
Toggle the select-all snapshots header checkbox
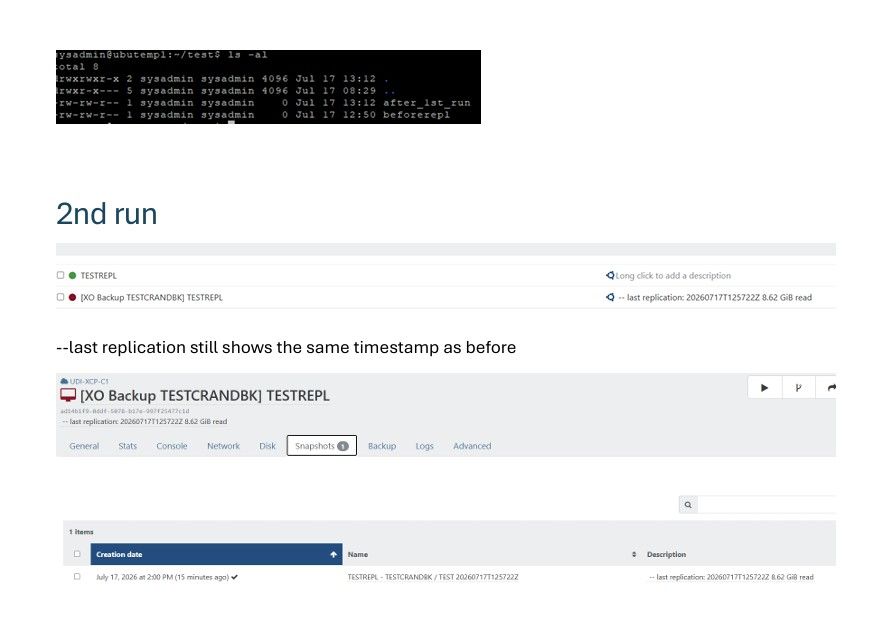[77, 554]
